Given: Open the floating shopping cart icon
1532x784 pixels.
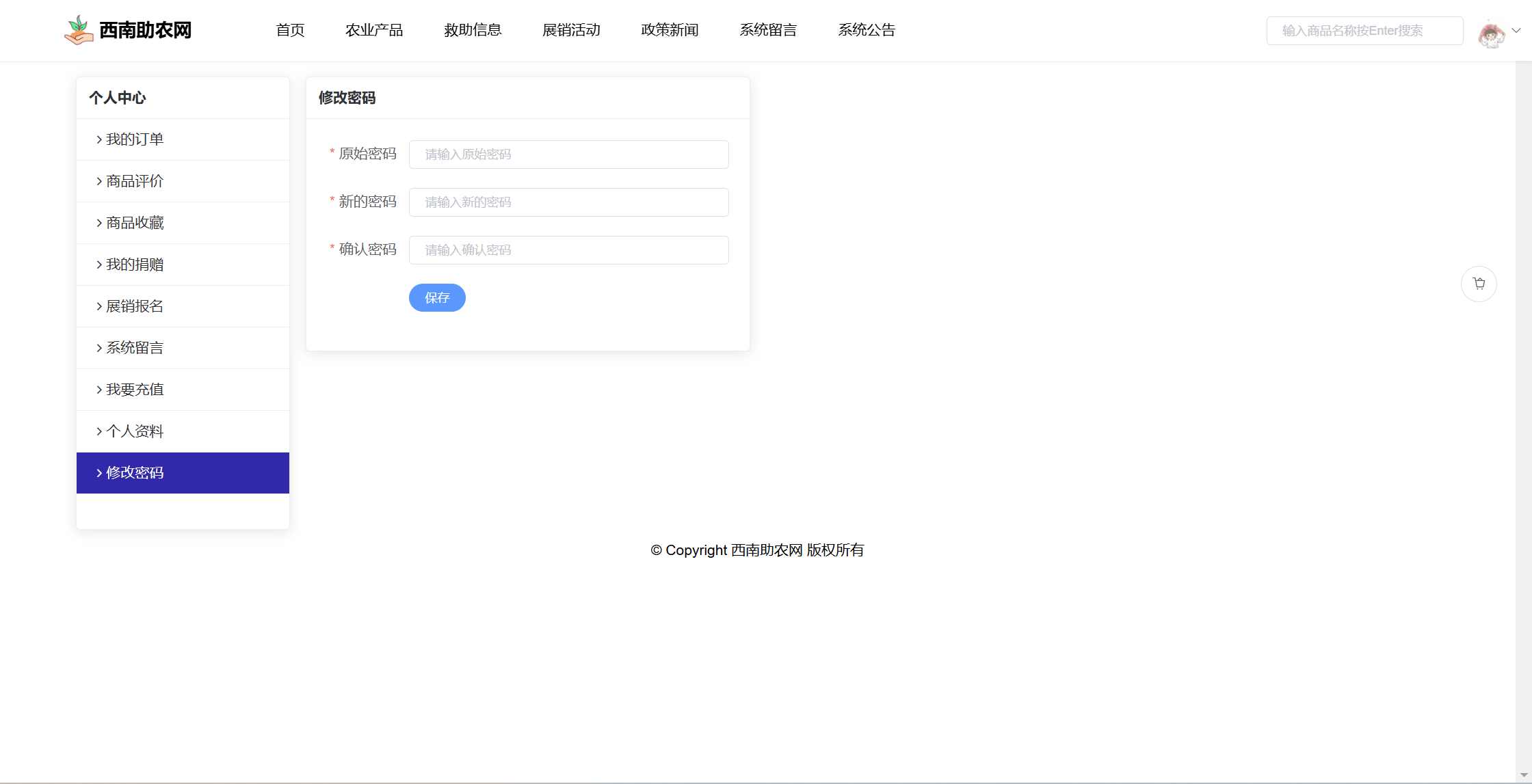Looking at the screenshot, I should tap(1479, 284).
